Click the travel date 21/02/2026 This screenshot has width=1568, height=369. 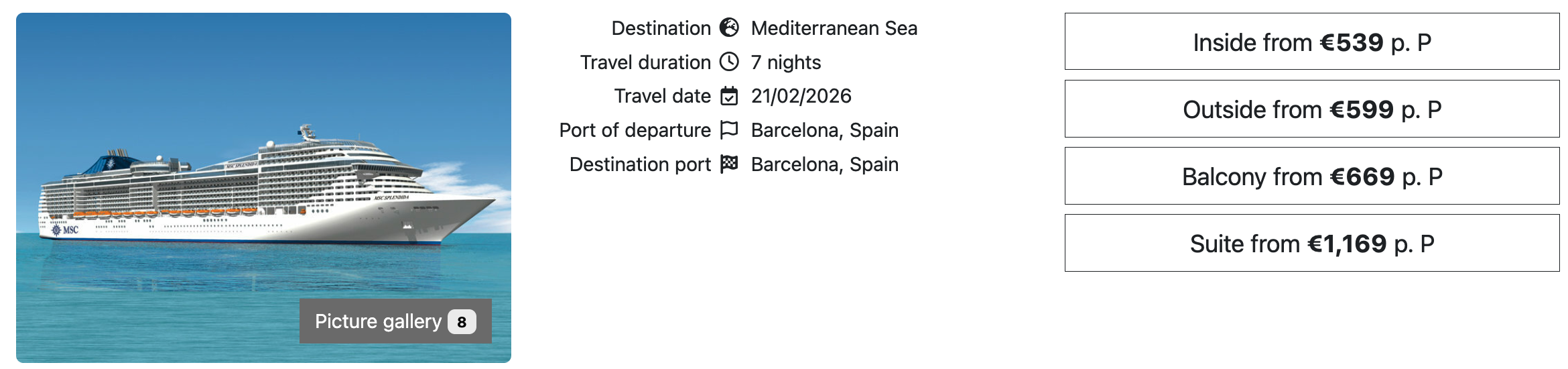point(801,96)
